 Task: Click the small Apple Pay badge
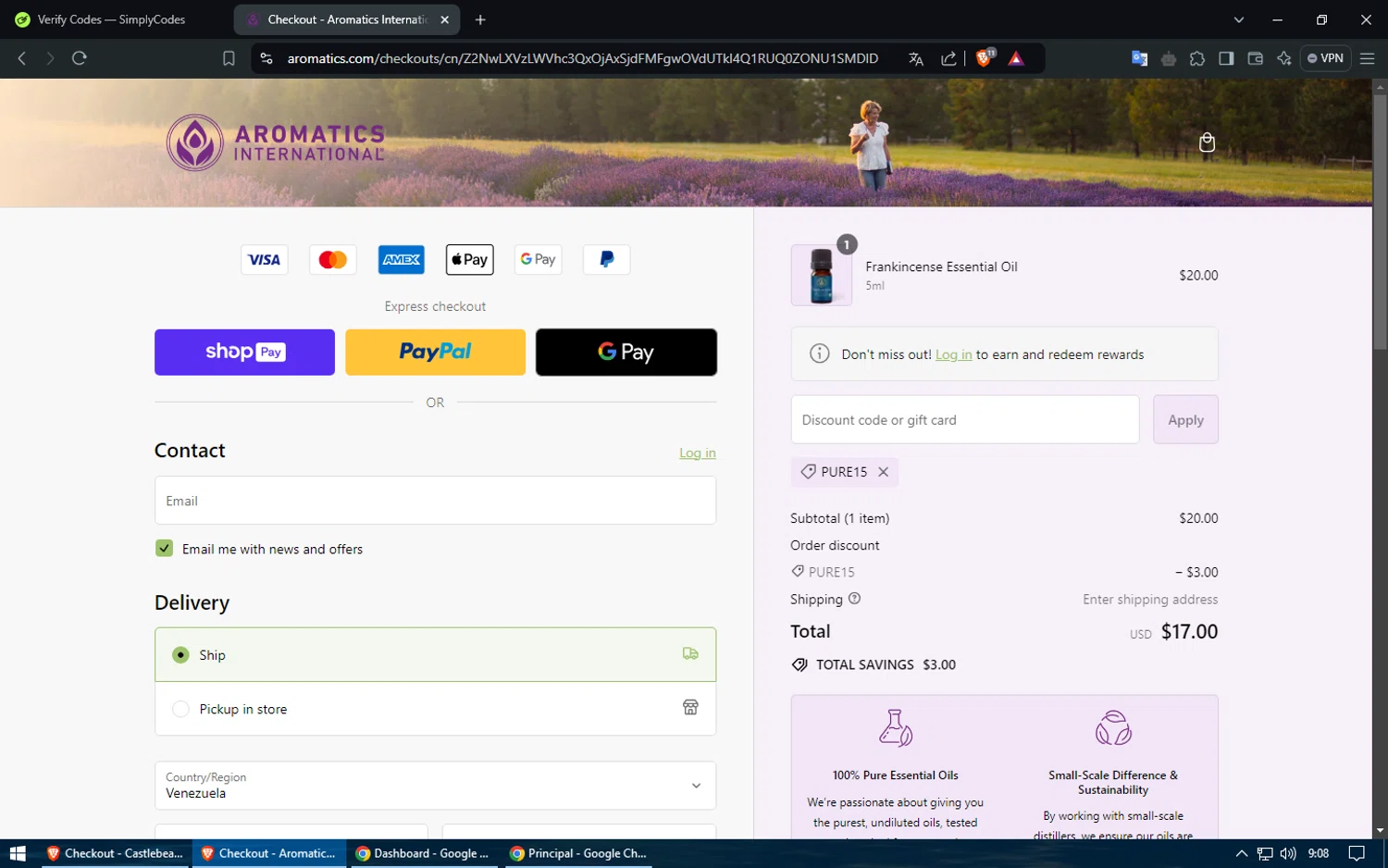click(x=469, y=260)
